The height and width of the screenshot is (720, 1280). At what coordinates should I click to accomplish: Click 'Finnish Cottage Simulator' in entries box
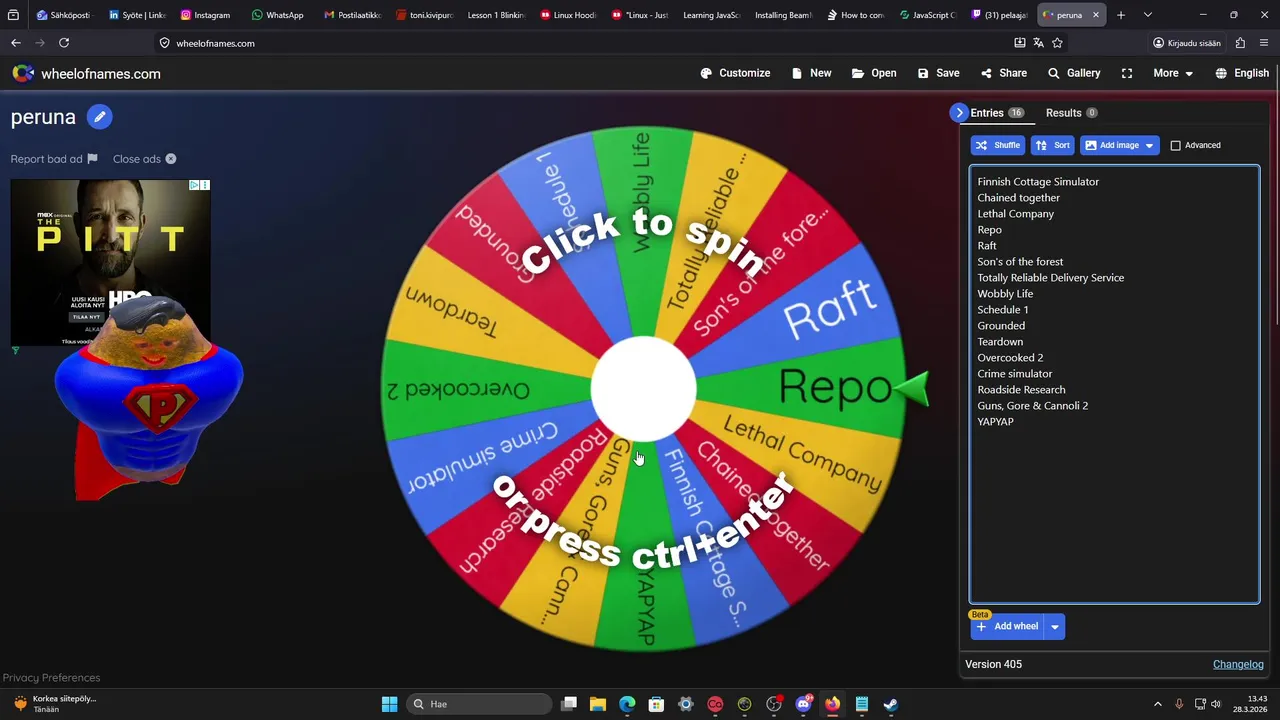click(x=1038, y=182)
